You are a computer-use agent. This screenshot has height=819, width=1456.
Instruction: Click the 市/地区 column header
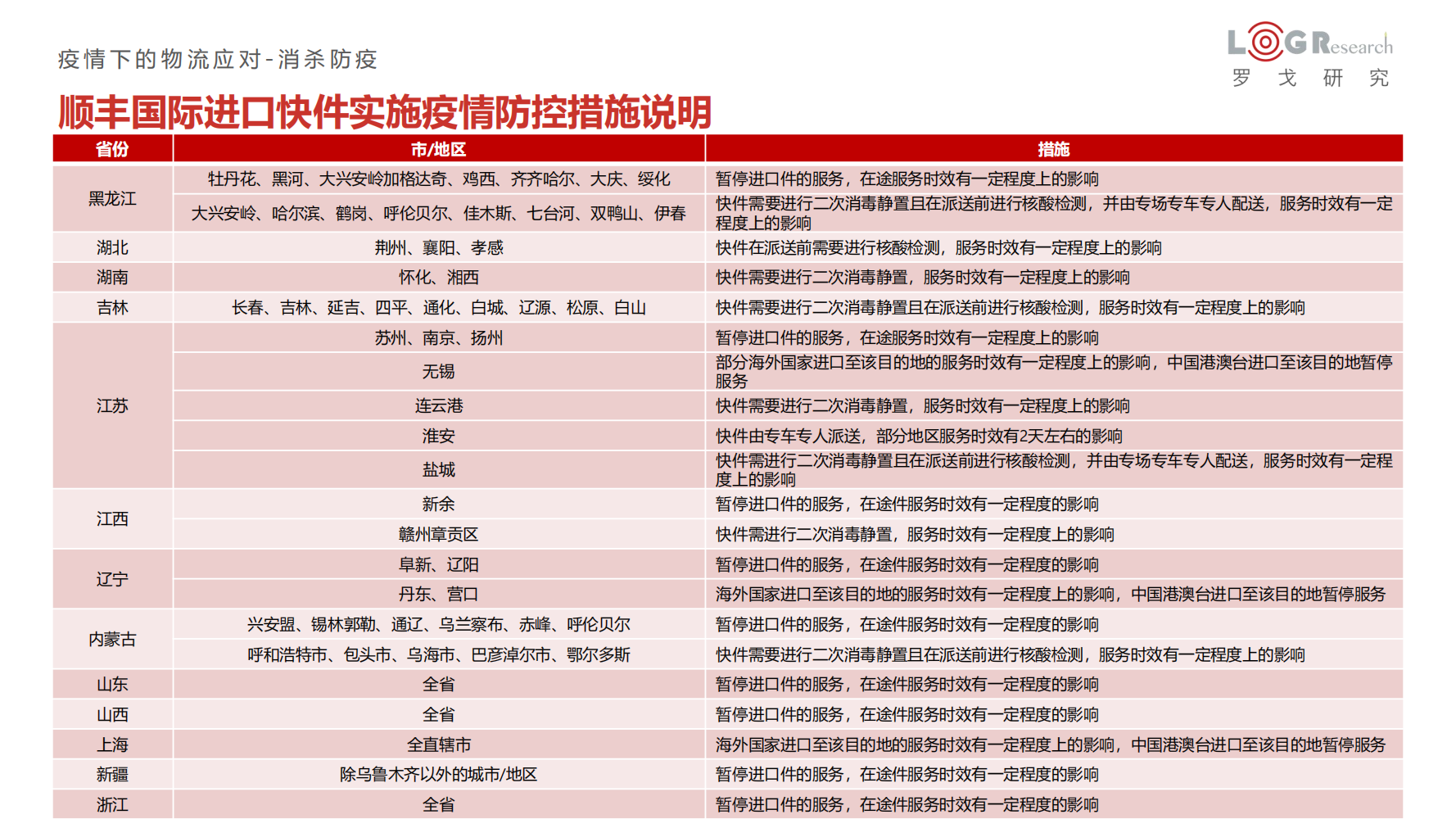(439, 149)
